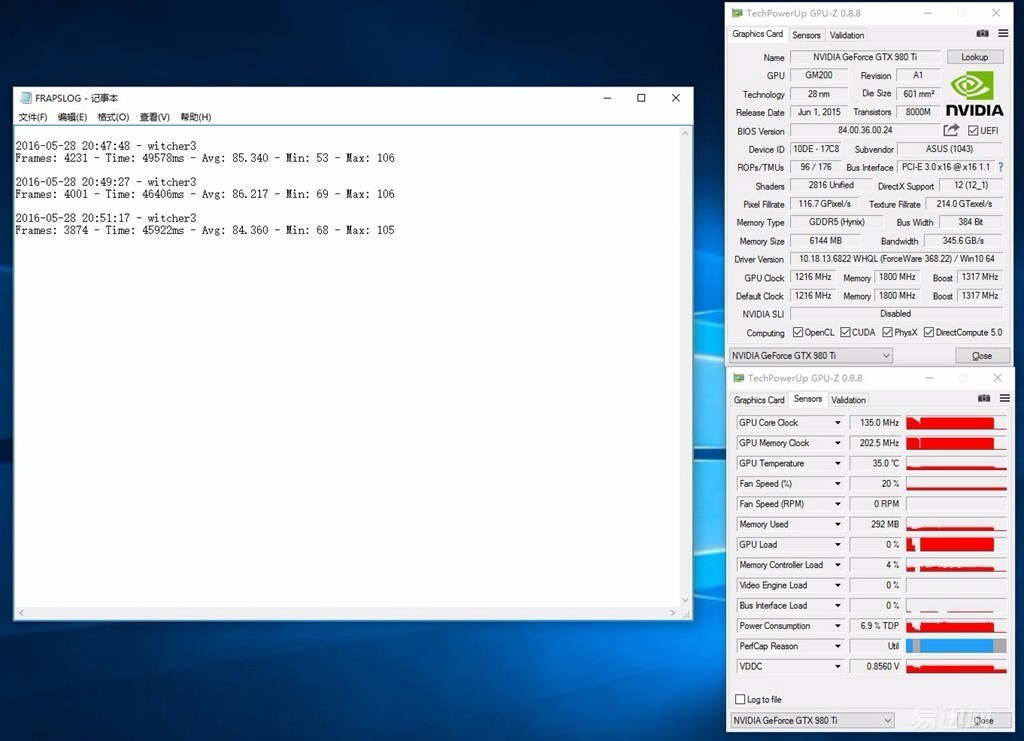Click the GPU-Z app icon in upper window title bar

tap(737, 12)
